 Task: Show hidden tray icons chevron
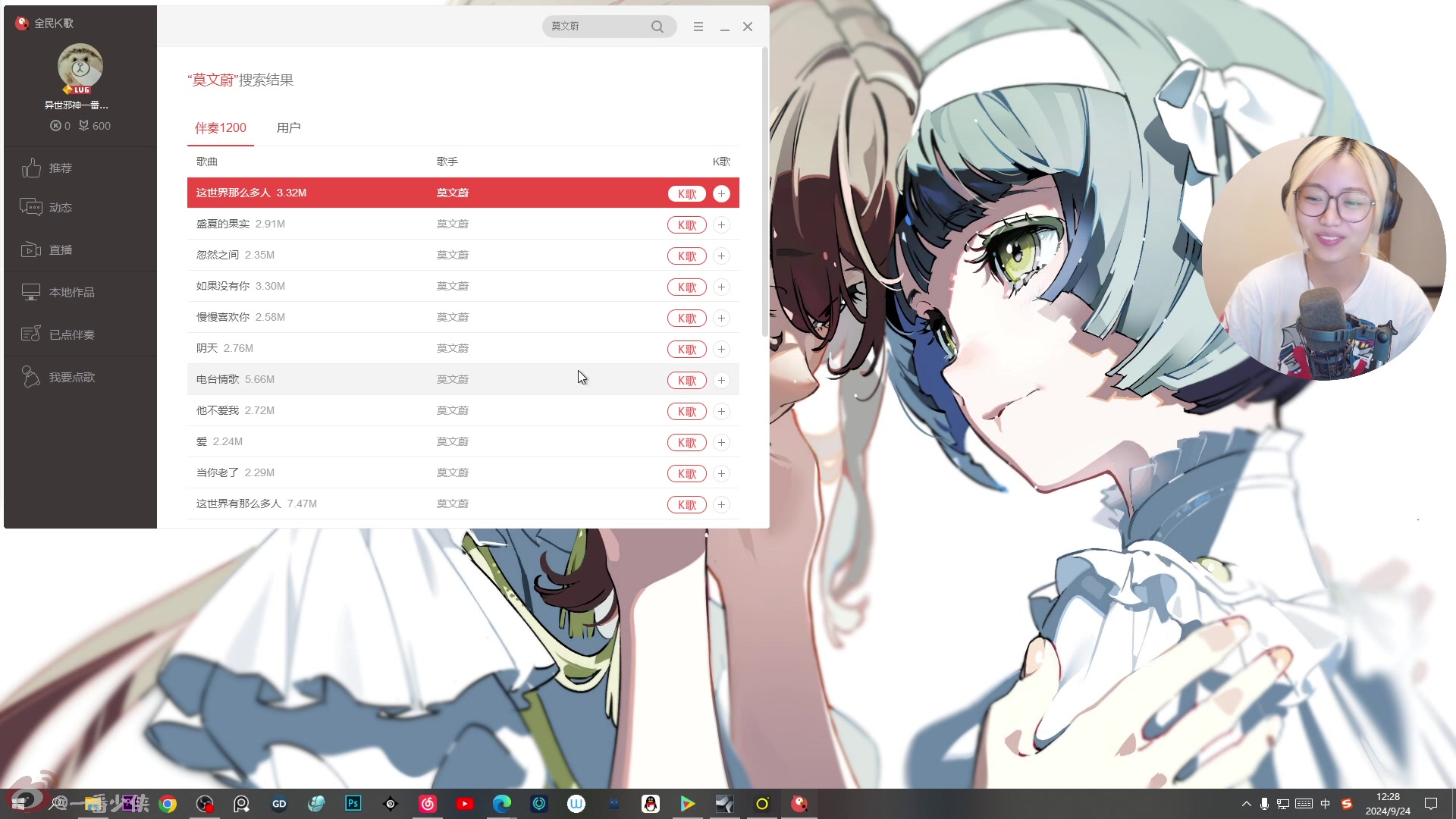(x=1246, y=804)
